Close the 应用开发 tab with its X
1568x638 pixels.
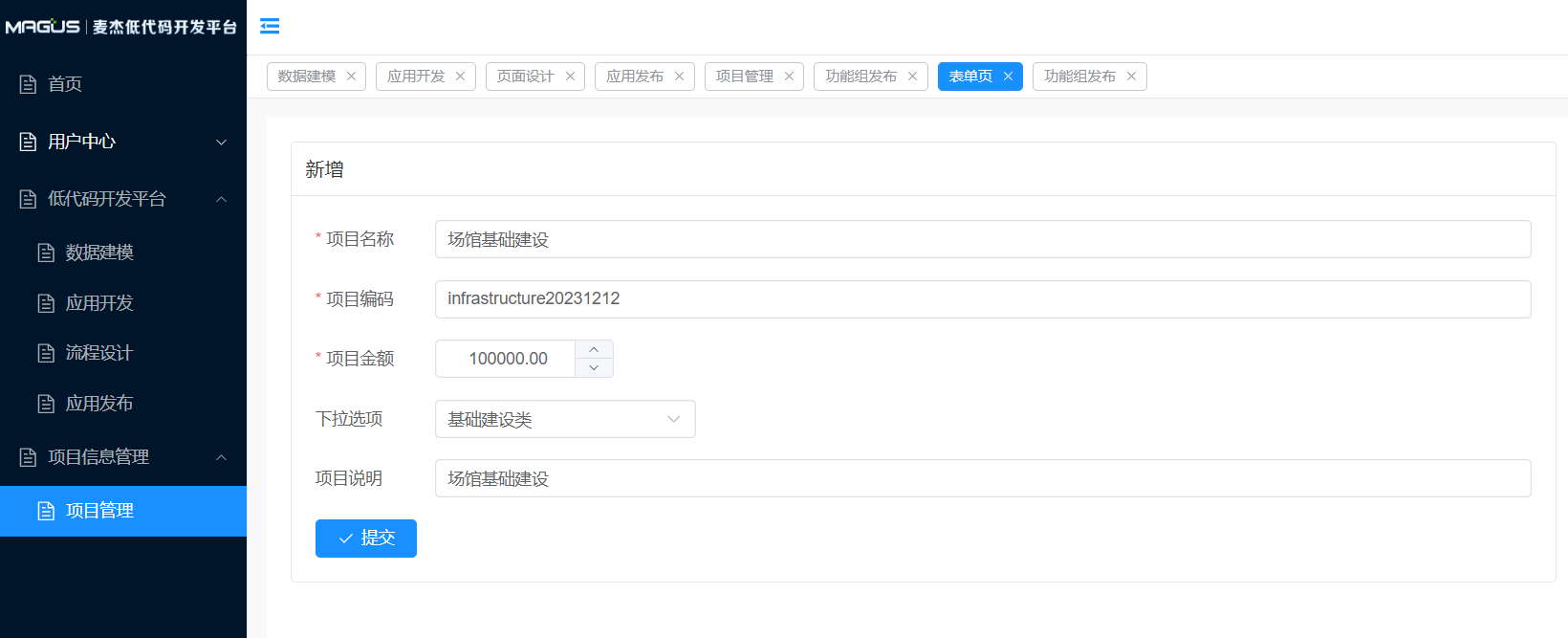460,77
